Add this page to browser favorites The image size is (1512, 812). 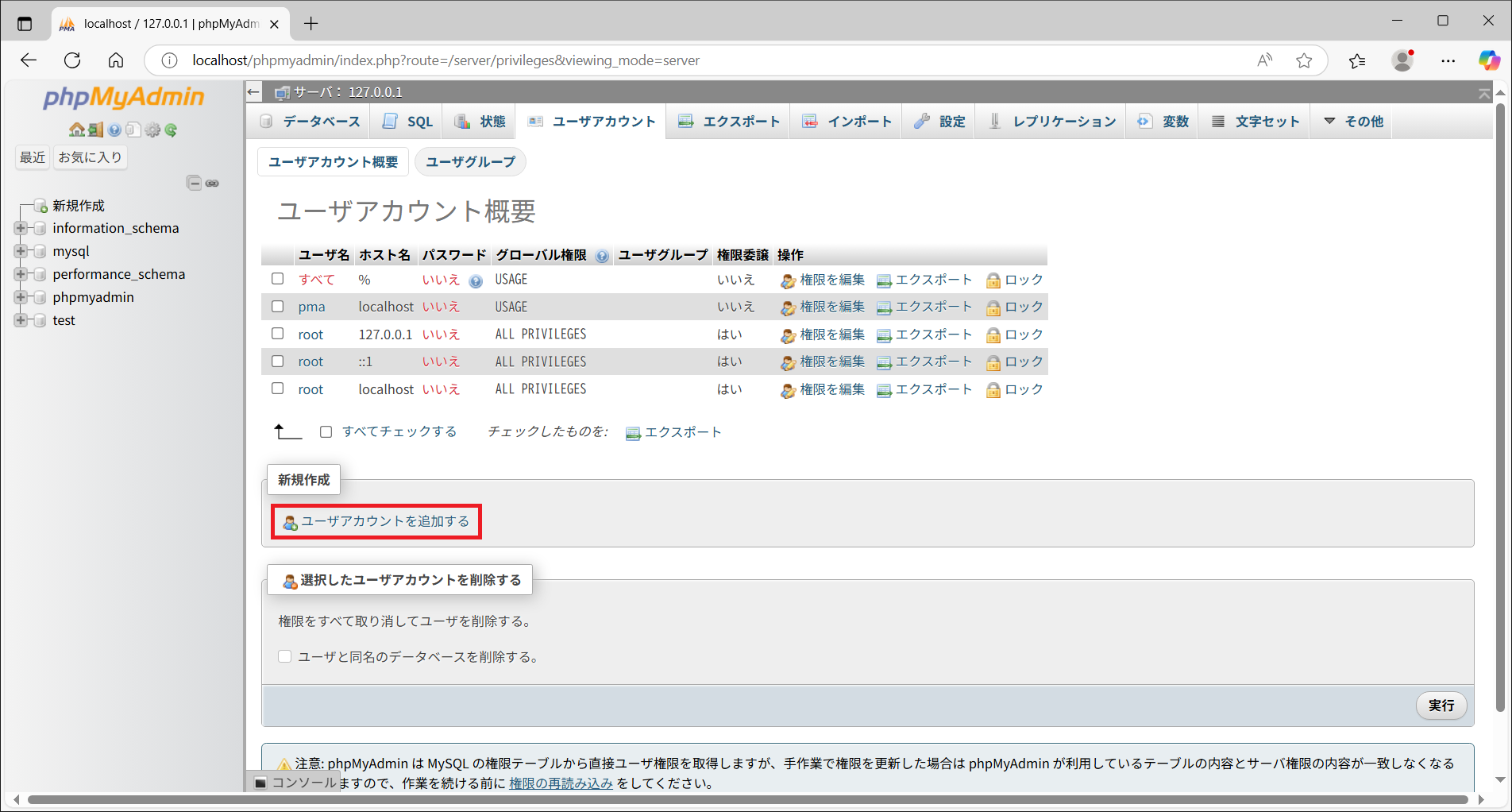click(x=1304, y=60)
